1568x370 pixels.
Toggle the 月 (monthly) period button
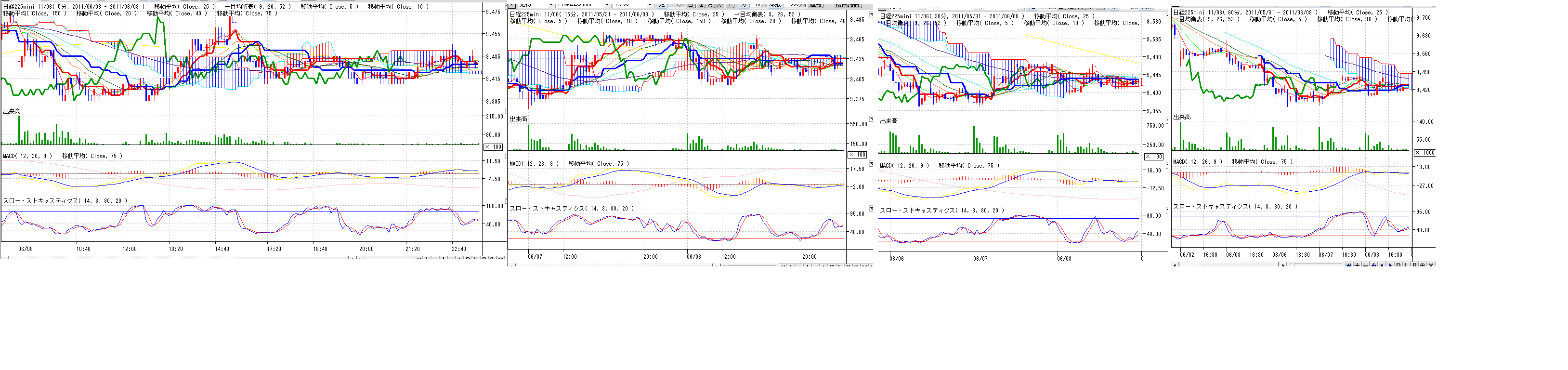(x=710, y=5)
